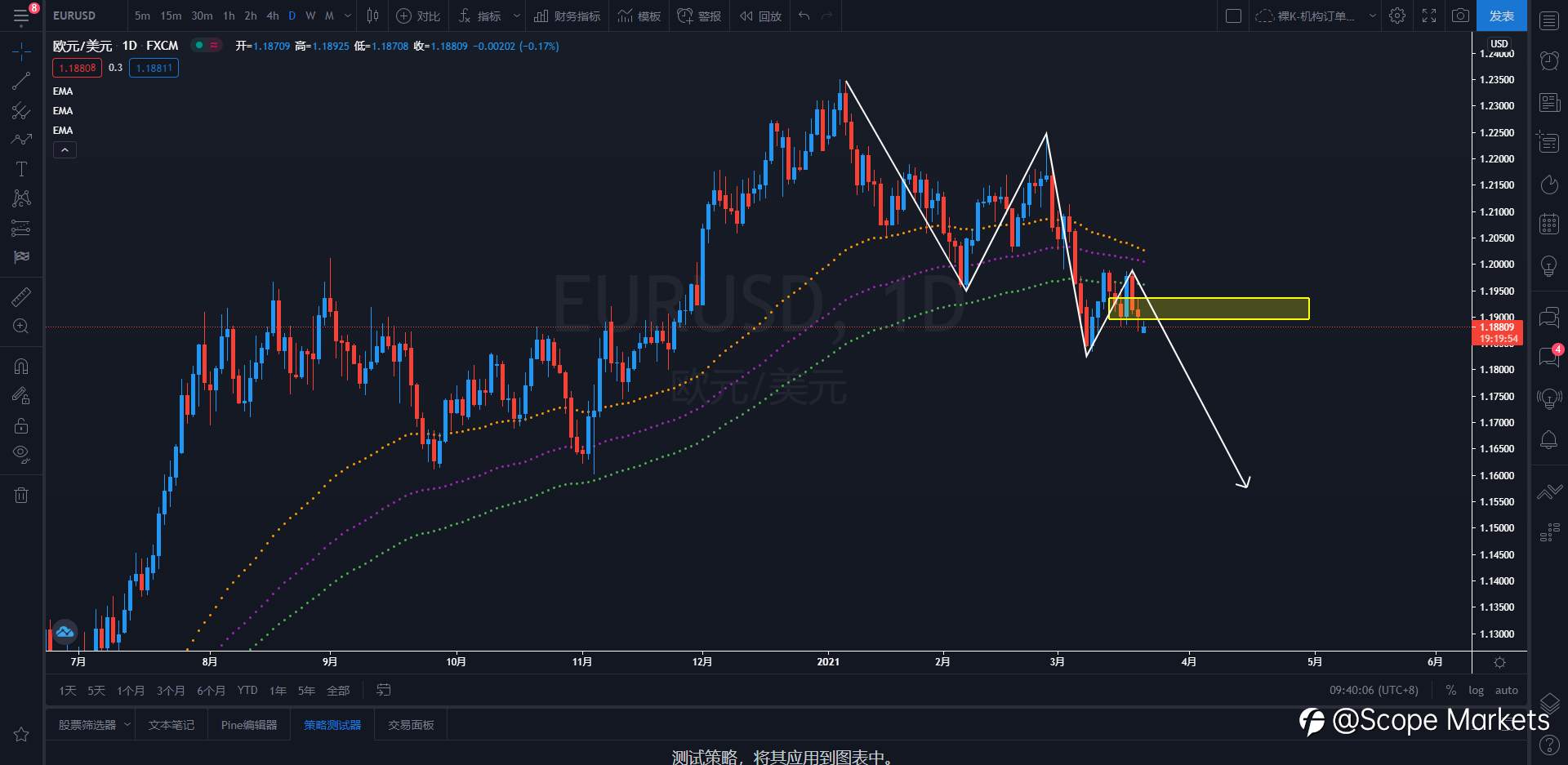
Task: Select the 5m timeframe
Action: [142, 16]
